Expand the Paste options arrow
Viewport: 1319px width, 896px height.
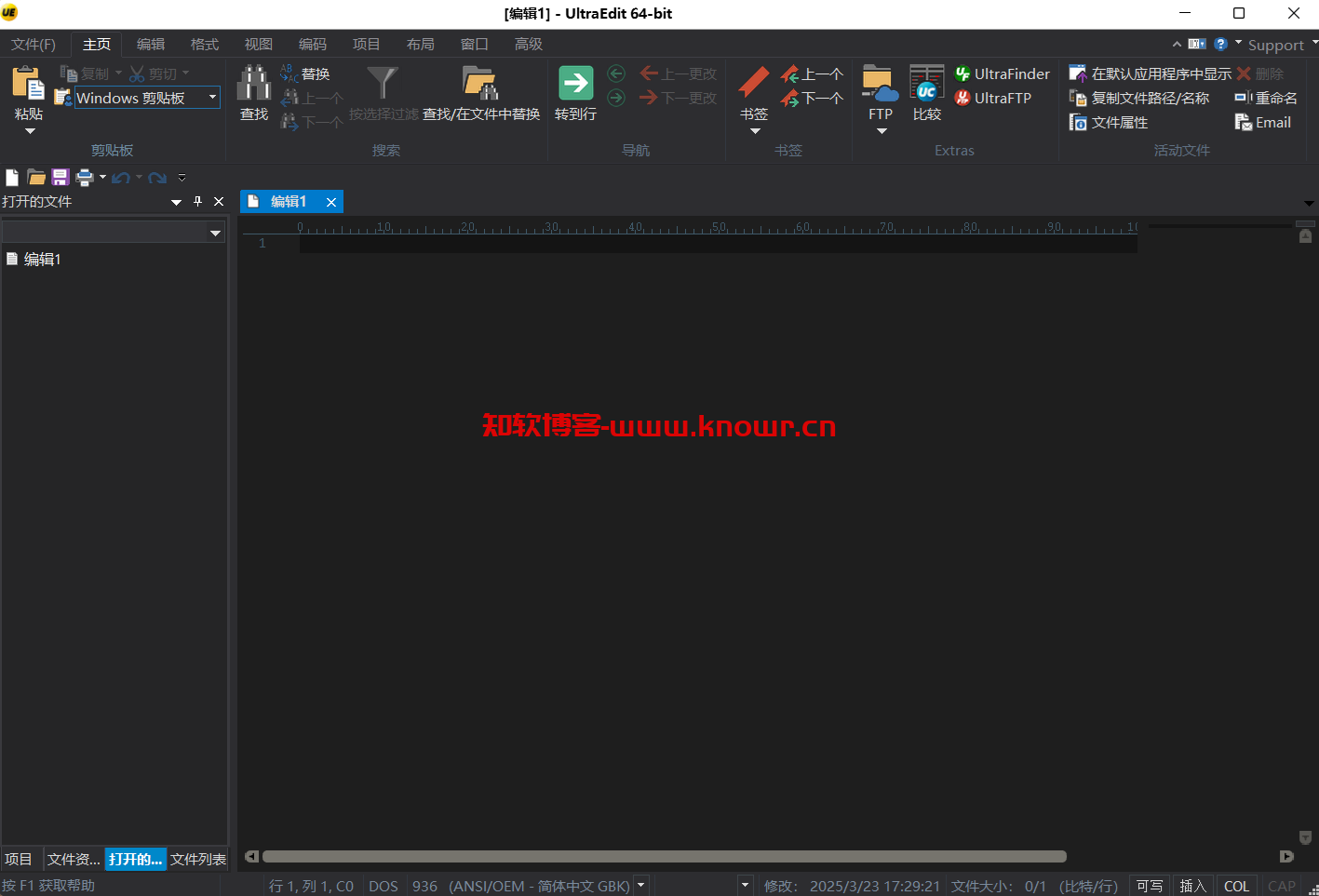(x=29, y=131)
